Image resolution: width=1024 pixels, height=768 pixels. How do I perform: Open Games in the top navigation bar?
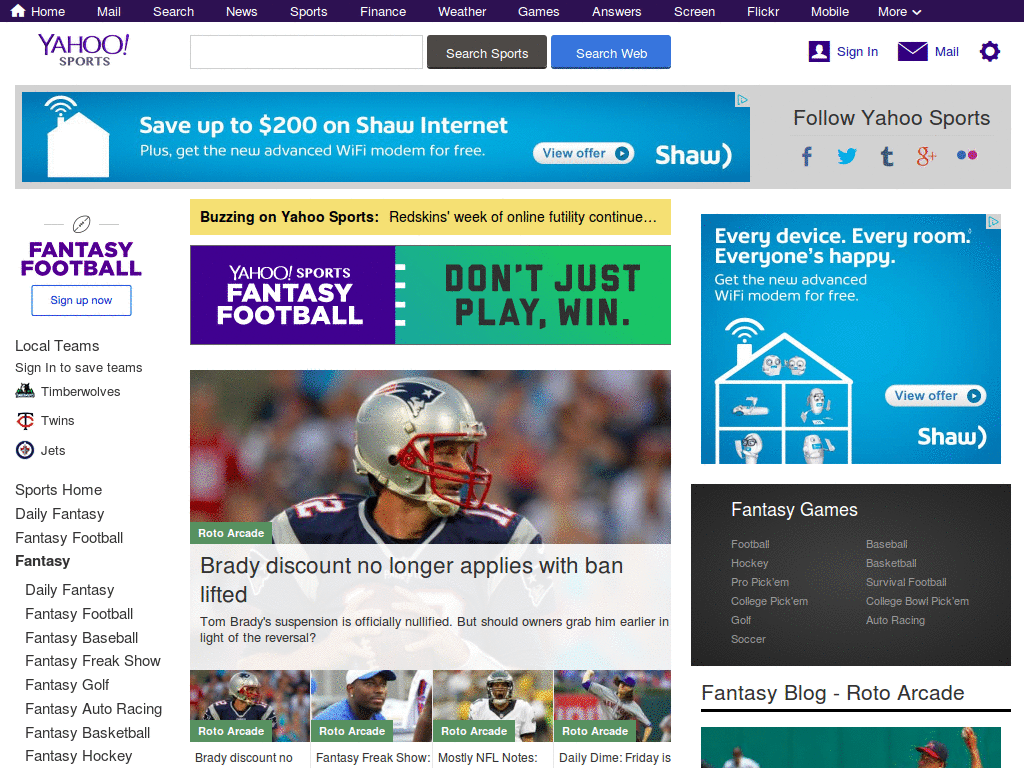(538, 12)
